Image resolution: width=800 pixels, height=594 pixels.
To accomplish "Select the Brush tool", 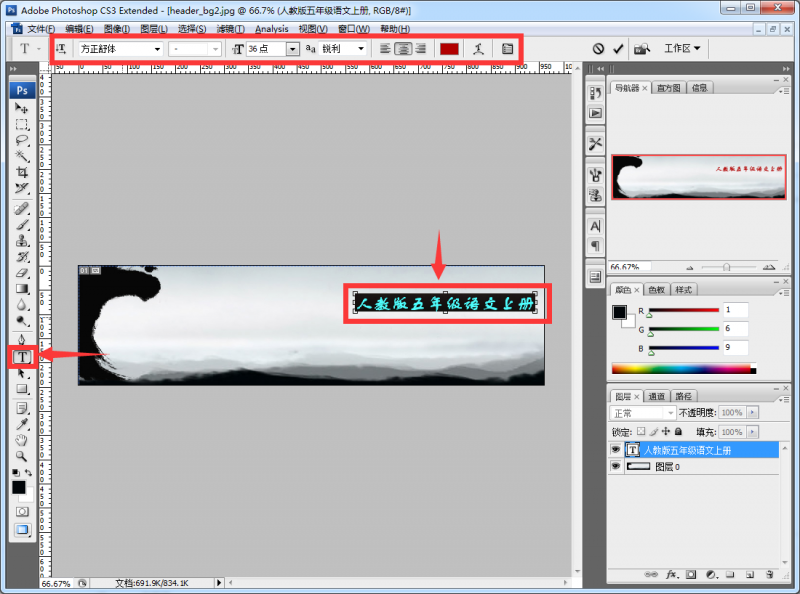I will click(x=21, y=225).
